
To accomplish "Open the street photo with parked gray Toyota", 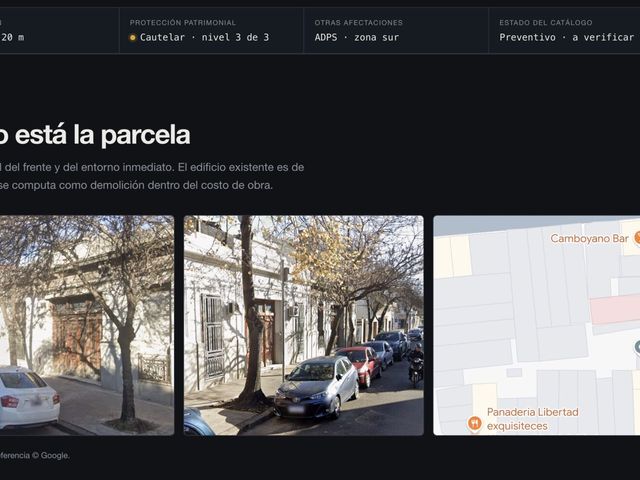I will pyautogui.click(x=304, y=325).
